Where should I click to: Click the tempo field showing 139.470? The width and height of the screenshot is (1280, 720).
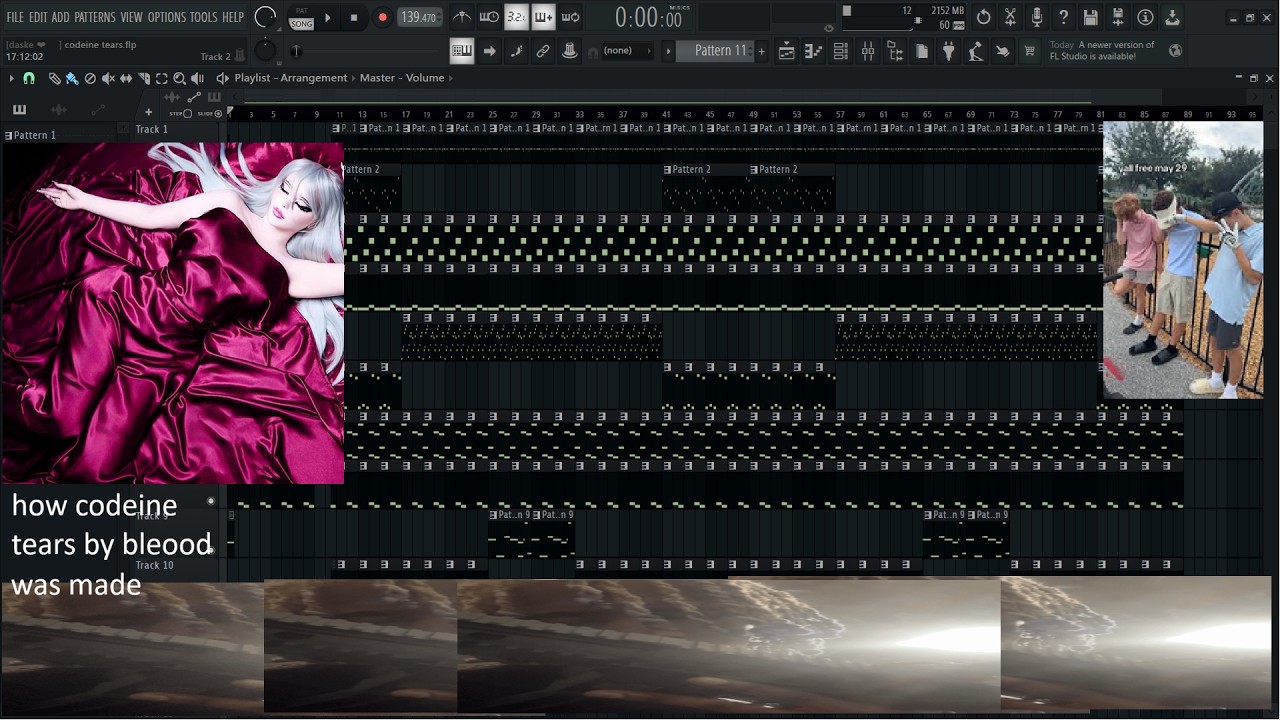(x=418, y=18)
